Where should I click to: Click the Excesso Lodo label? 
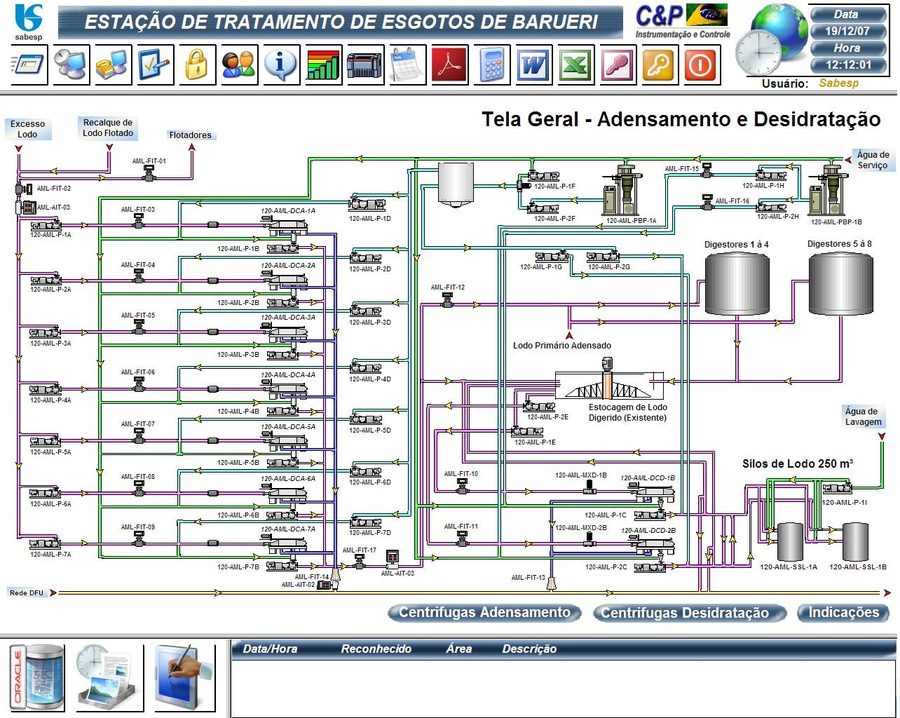(27, 129)
